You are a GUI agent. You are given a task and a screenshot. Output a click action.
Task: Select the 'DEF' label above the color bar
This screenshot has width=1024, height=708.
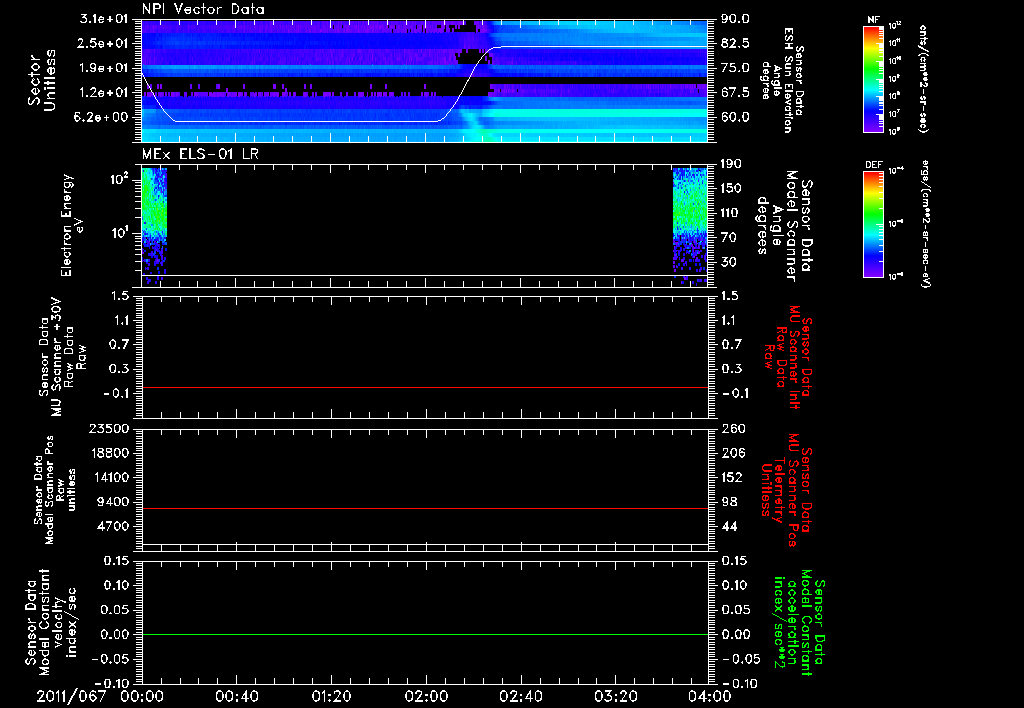click(874, 165)
